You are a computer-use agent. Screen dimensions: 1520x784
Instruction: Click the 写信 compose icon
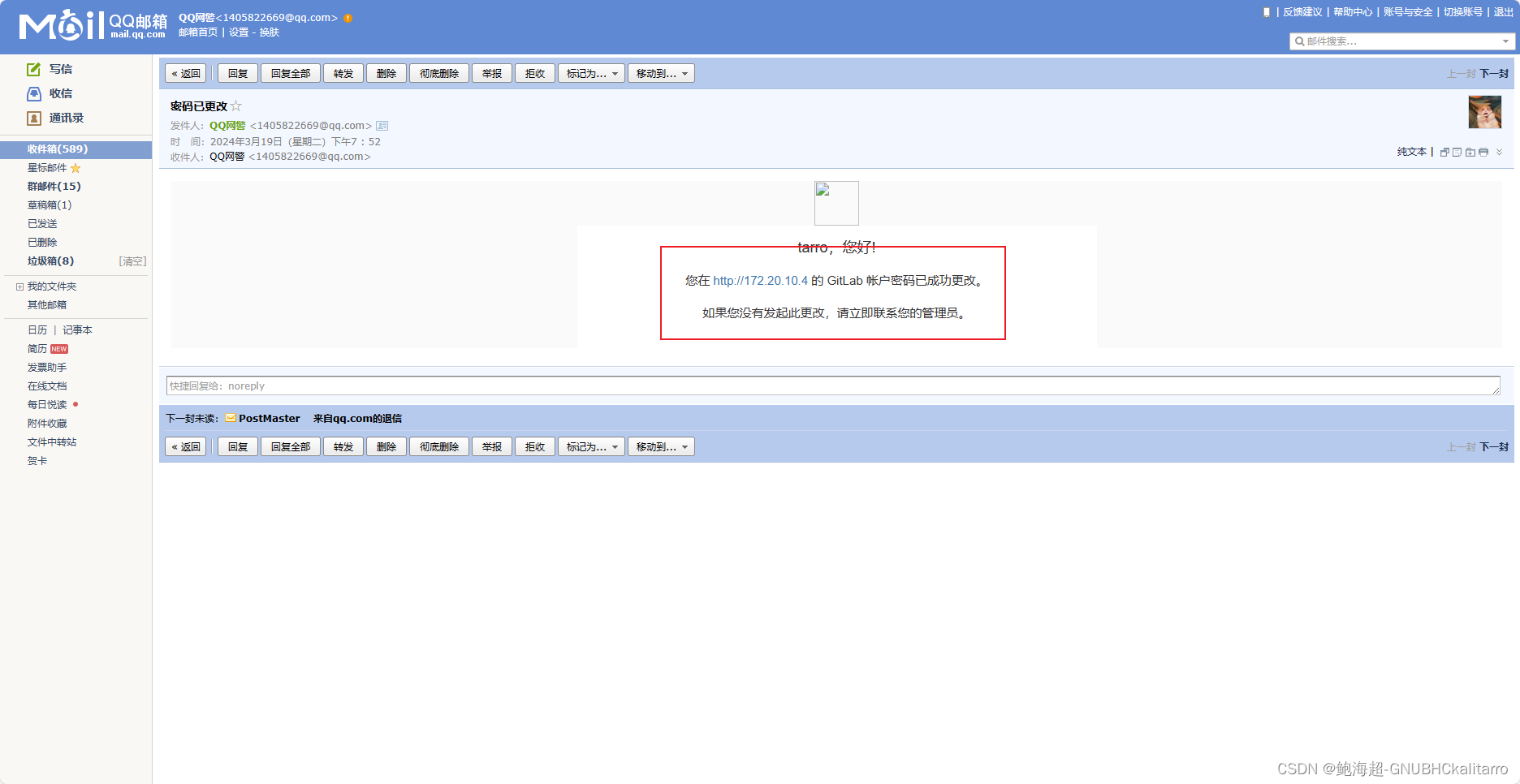pyautogui.click(x=33, y=69)
